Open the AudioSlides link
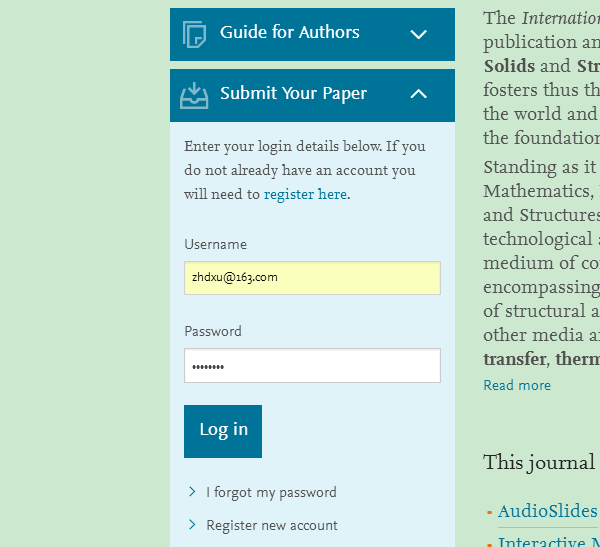The height and width of the screenshot is (547, 600). (547, 512)
